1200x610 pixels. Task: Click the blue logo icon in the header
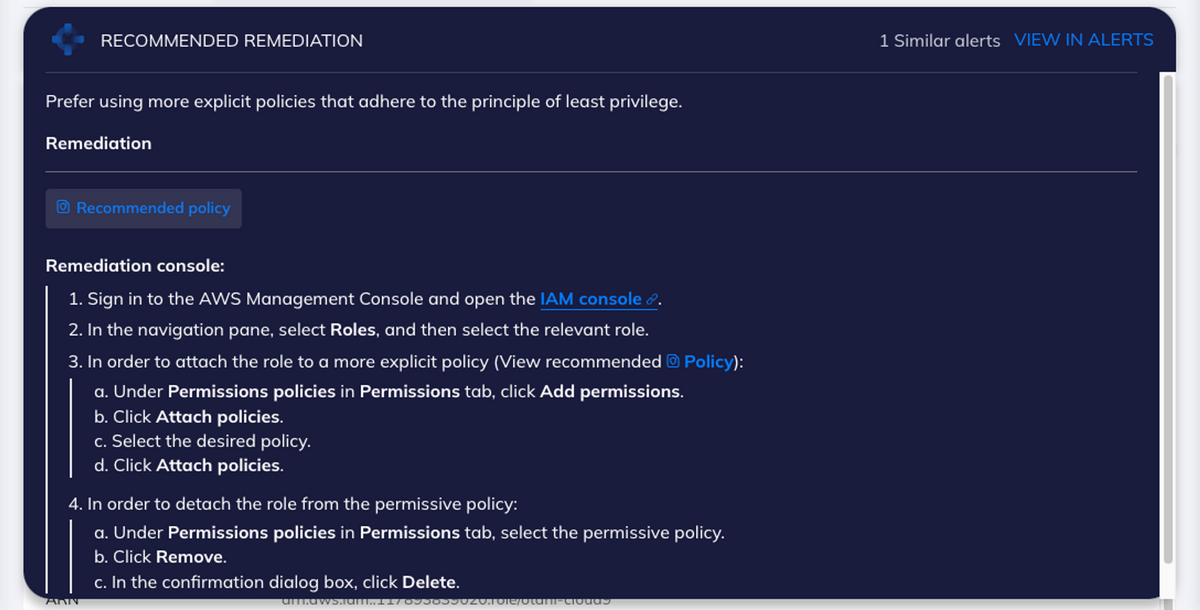(67, 40)
